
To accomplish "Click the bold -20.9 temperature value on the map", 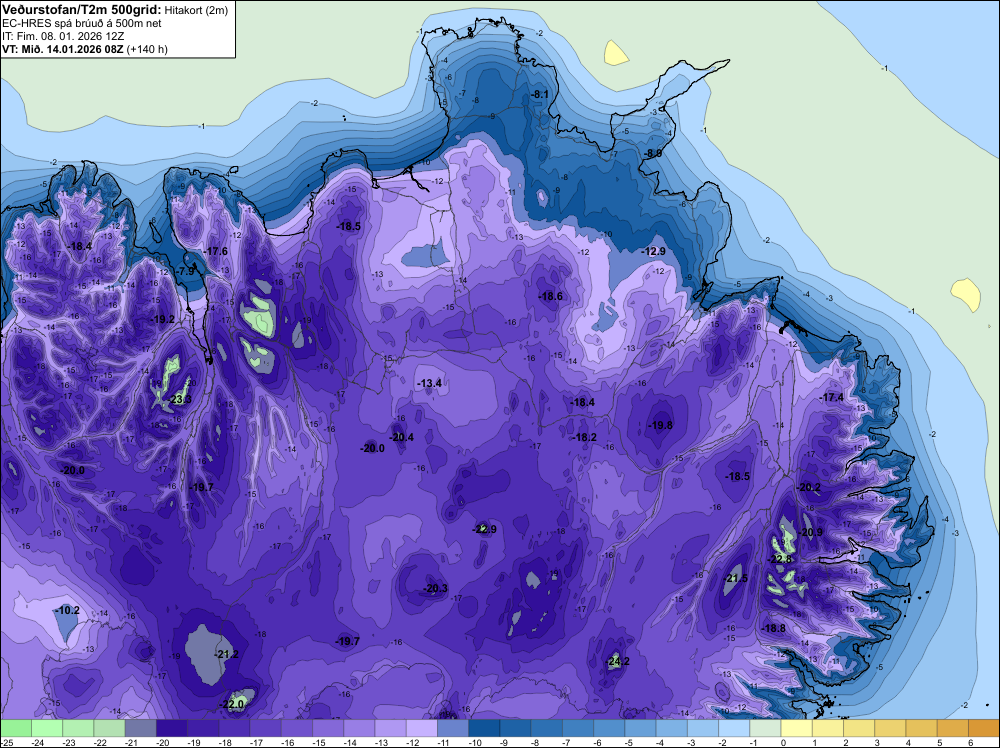I will (x=810, y=532).
